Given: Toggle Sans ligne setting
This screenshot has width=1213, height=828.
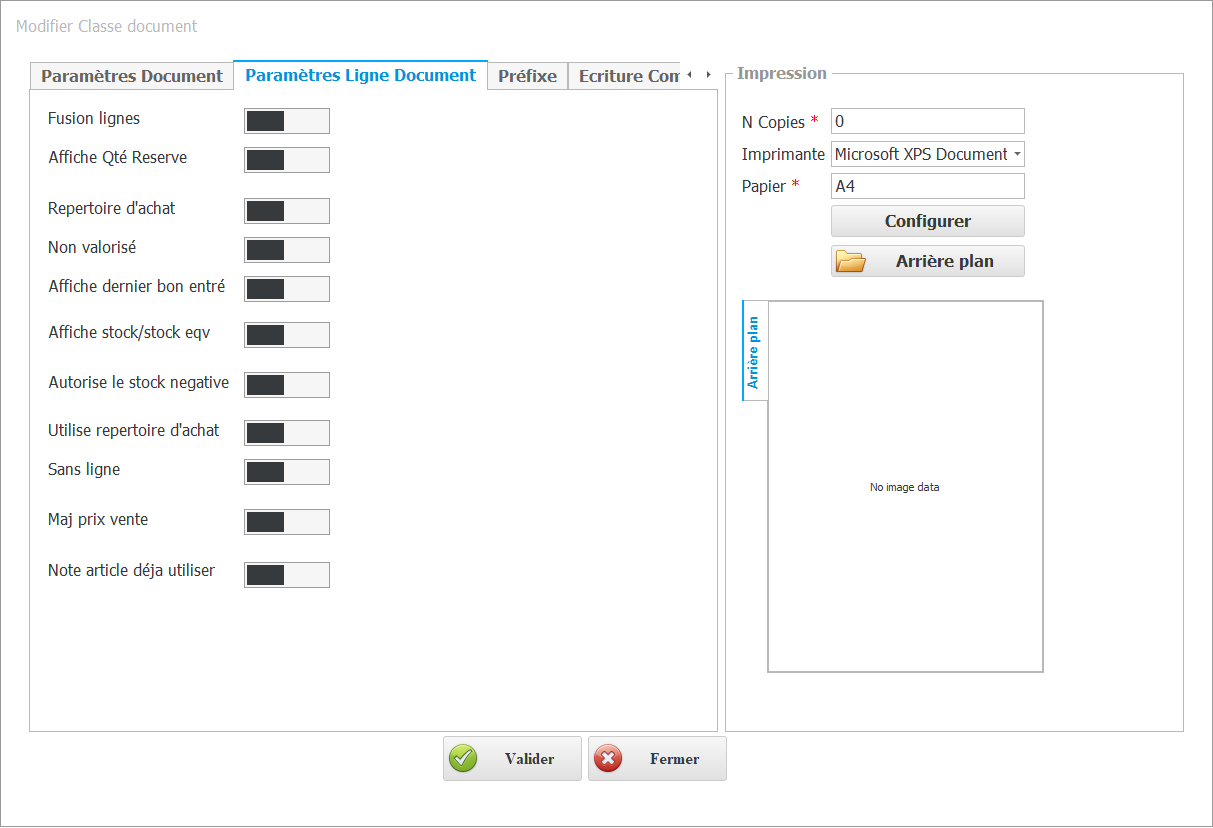Looking at the screenshot, I should [287, 471].
